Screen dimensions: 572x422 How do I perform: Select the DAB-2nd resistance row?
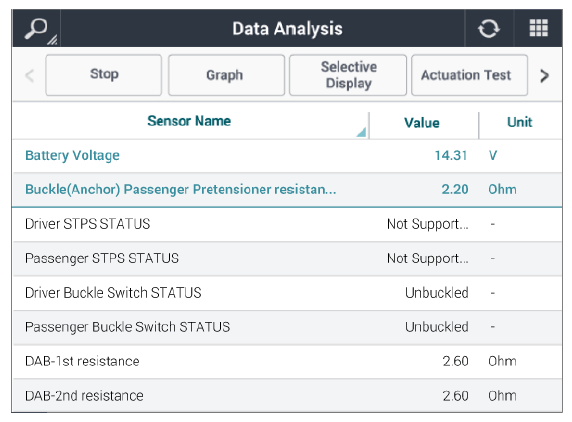pyautogui.click(x=287, y=396)
